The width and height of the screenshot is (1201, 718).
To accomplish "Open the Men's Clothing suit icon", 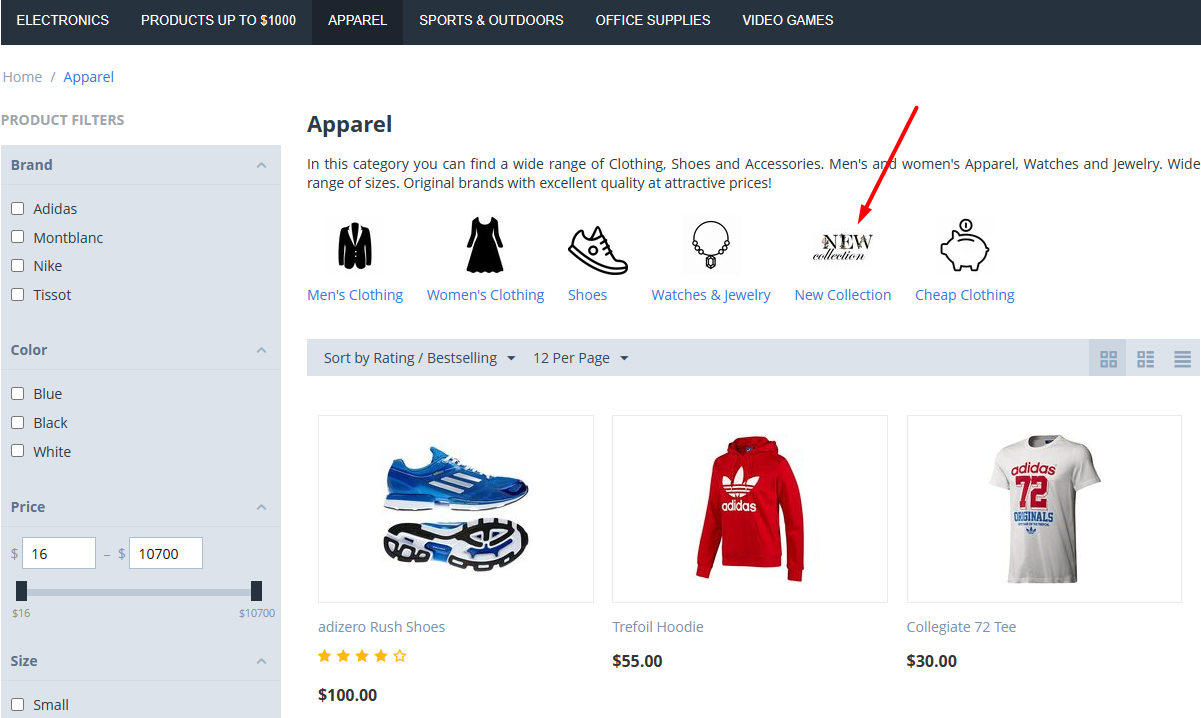I will [355, 246].
